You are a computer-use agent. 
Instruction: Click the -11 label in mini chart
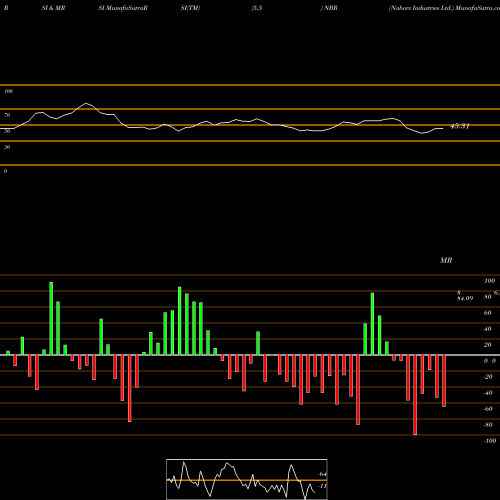point(322,486)
